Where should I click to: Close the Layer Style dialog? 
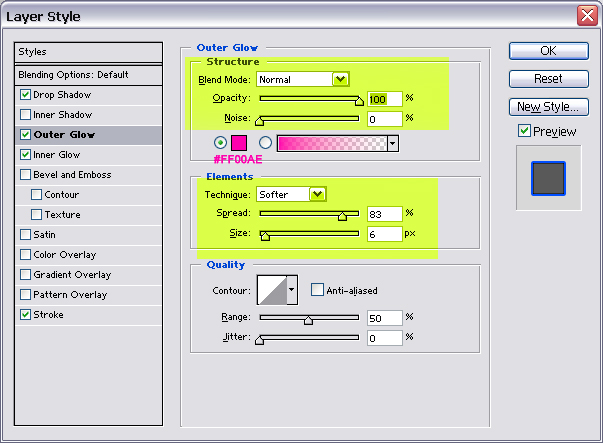587,16
